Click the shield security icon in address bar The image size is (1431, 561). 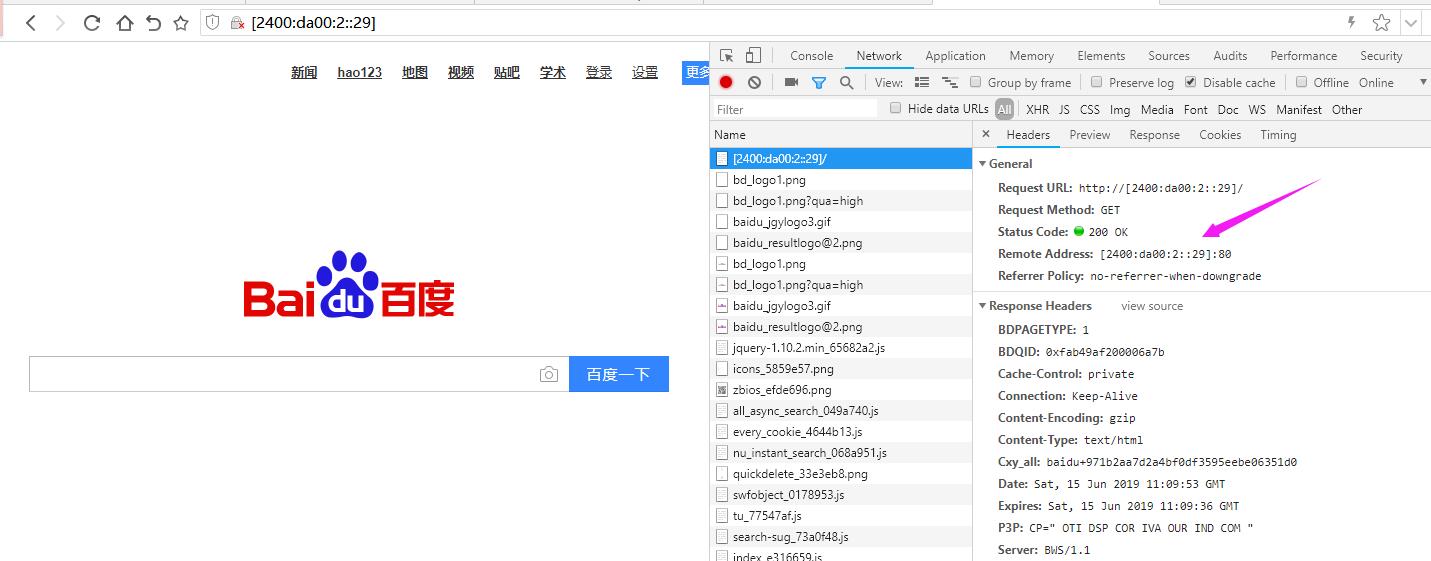[x=212, y=22]
